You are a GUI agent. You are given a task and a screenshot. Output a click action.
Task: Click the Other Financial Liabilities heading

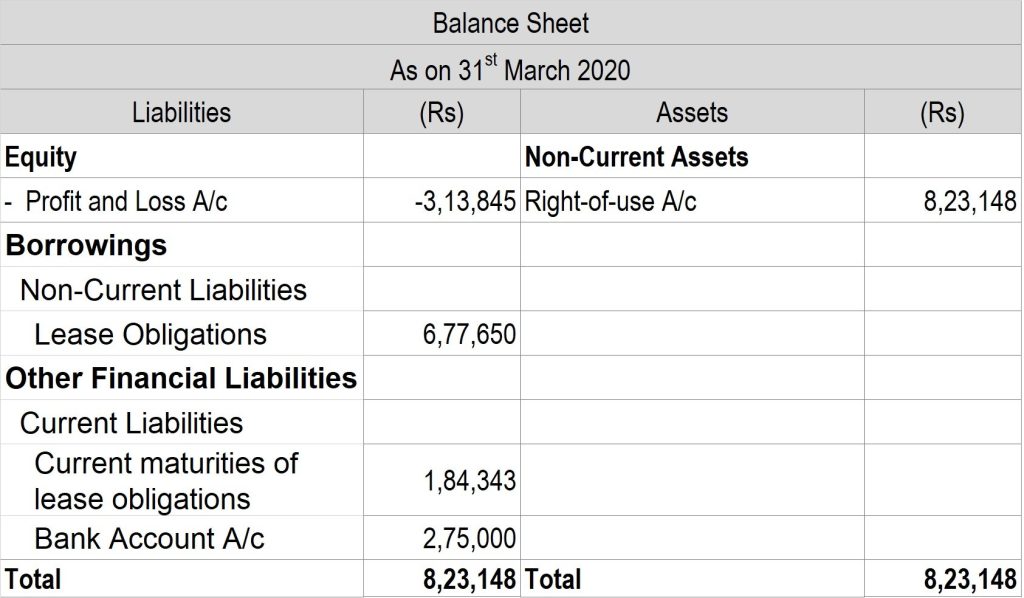181,378
